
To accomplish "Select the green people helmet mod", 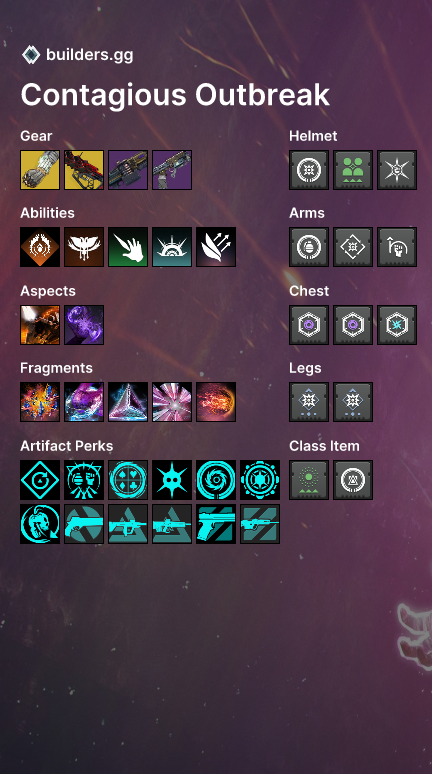I will click(353, 170).
